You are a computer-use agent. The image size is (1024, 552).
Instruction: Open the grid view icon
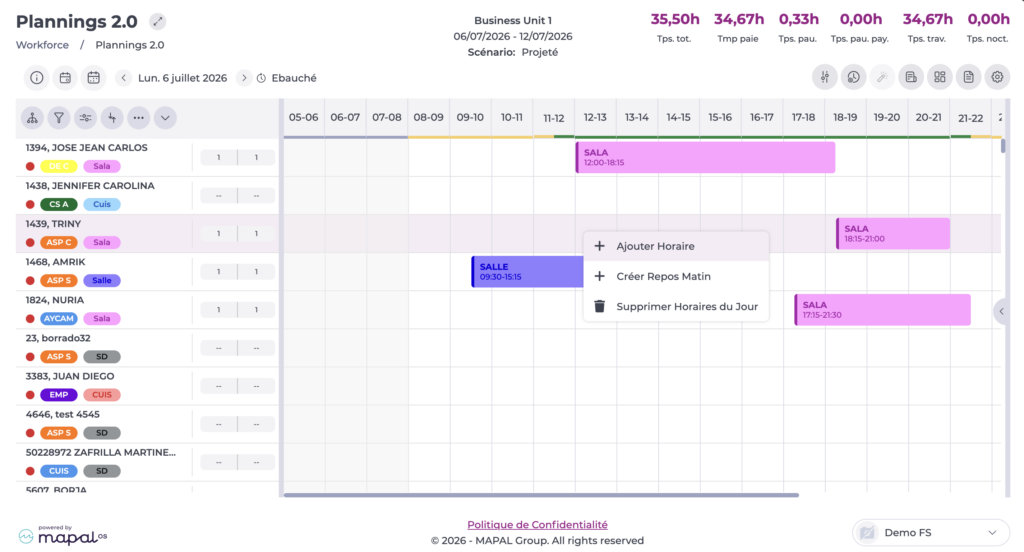point(939,77)
